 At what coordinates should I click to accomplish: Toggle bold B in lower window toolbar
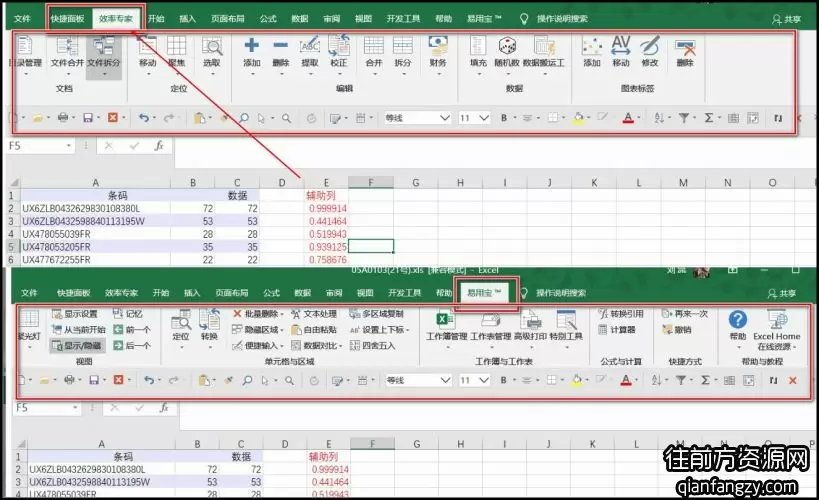[x=504, y=380]
